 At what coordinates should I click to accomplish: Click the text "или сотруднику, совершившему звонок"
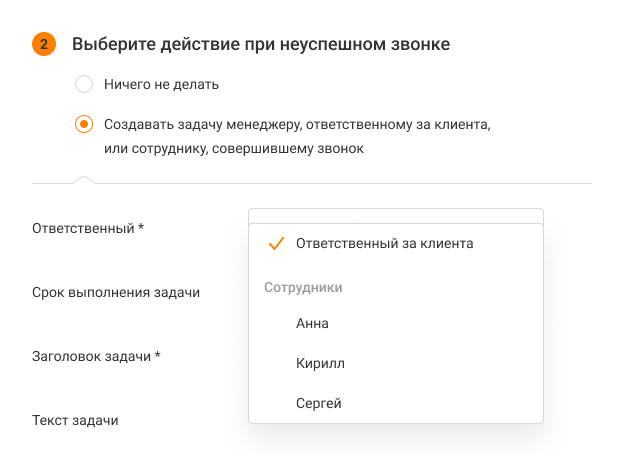tap(233, 149)
